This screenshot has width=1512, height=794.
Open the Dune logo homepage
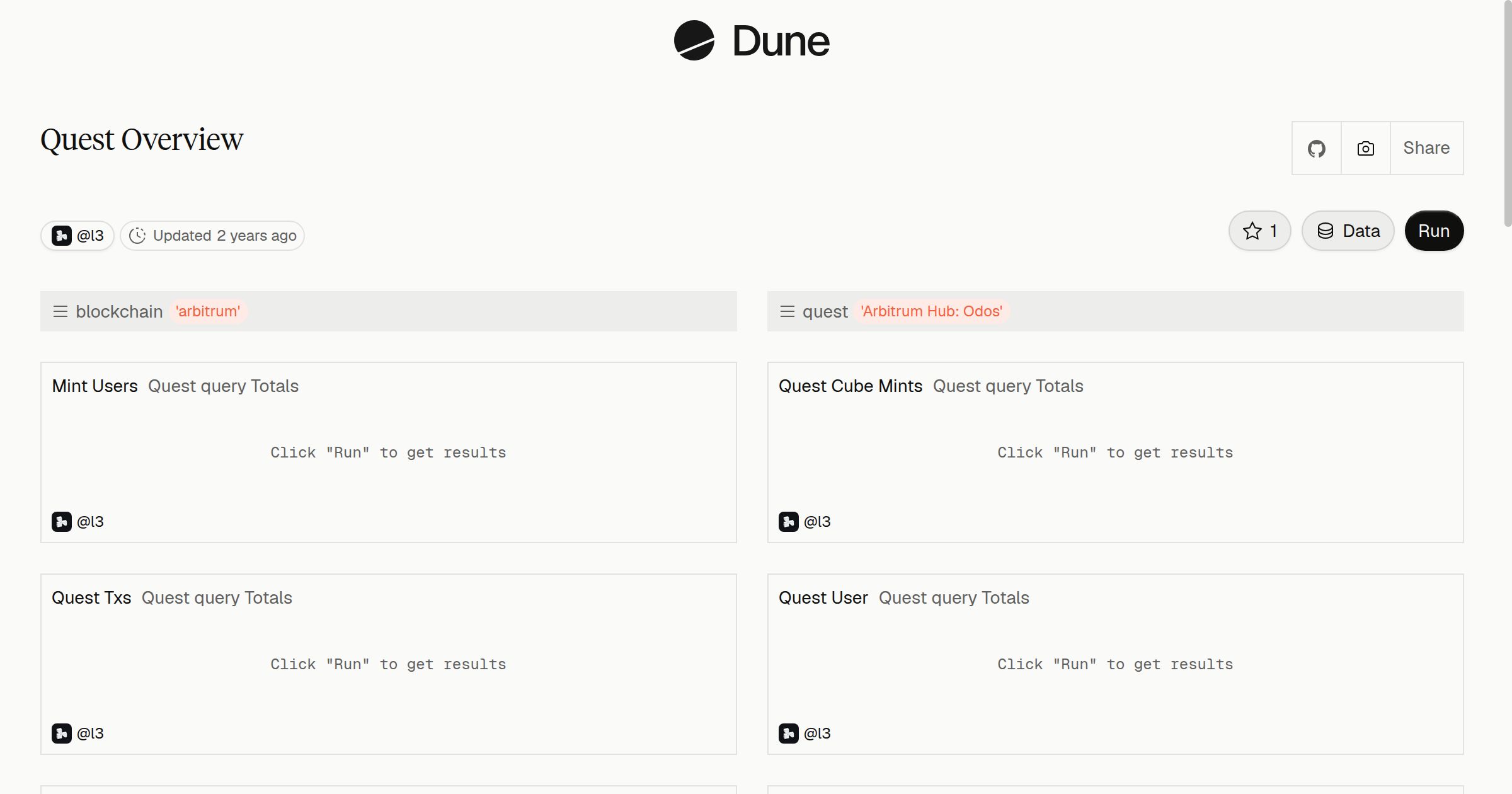coord(751,41)
